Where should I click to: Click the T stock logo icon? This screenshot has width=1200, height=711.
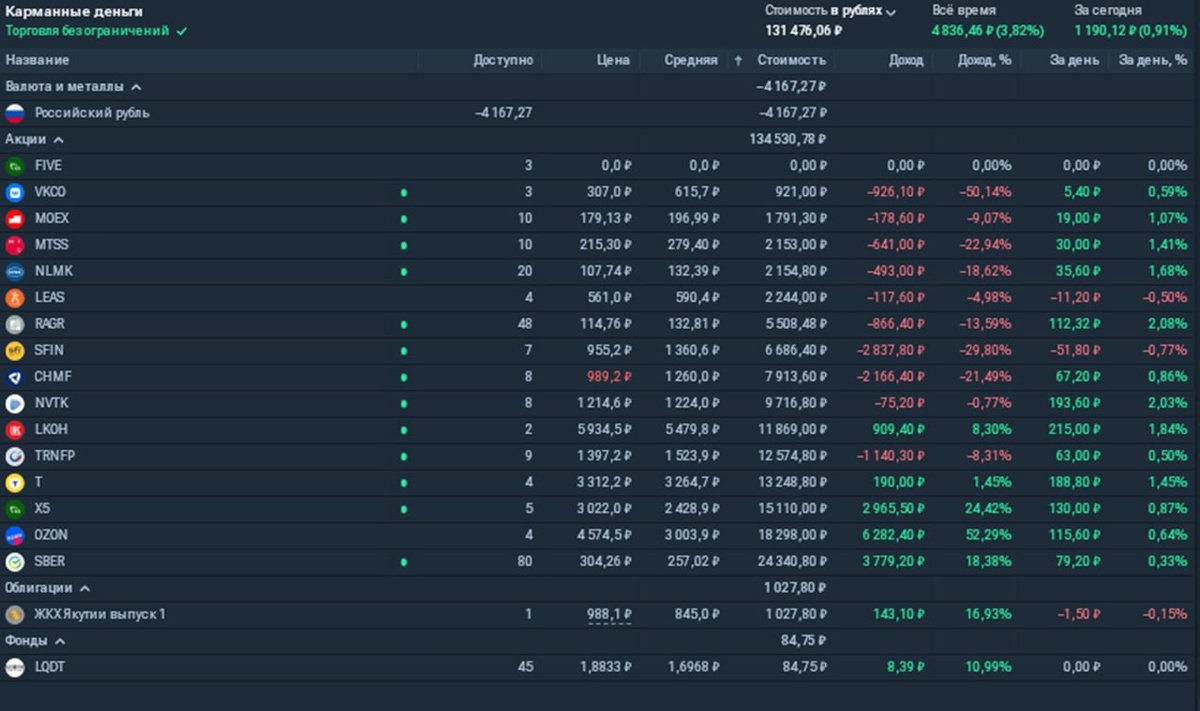(x=15, y=483)
